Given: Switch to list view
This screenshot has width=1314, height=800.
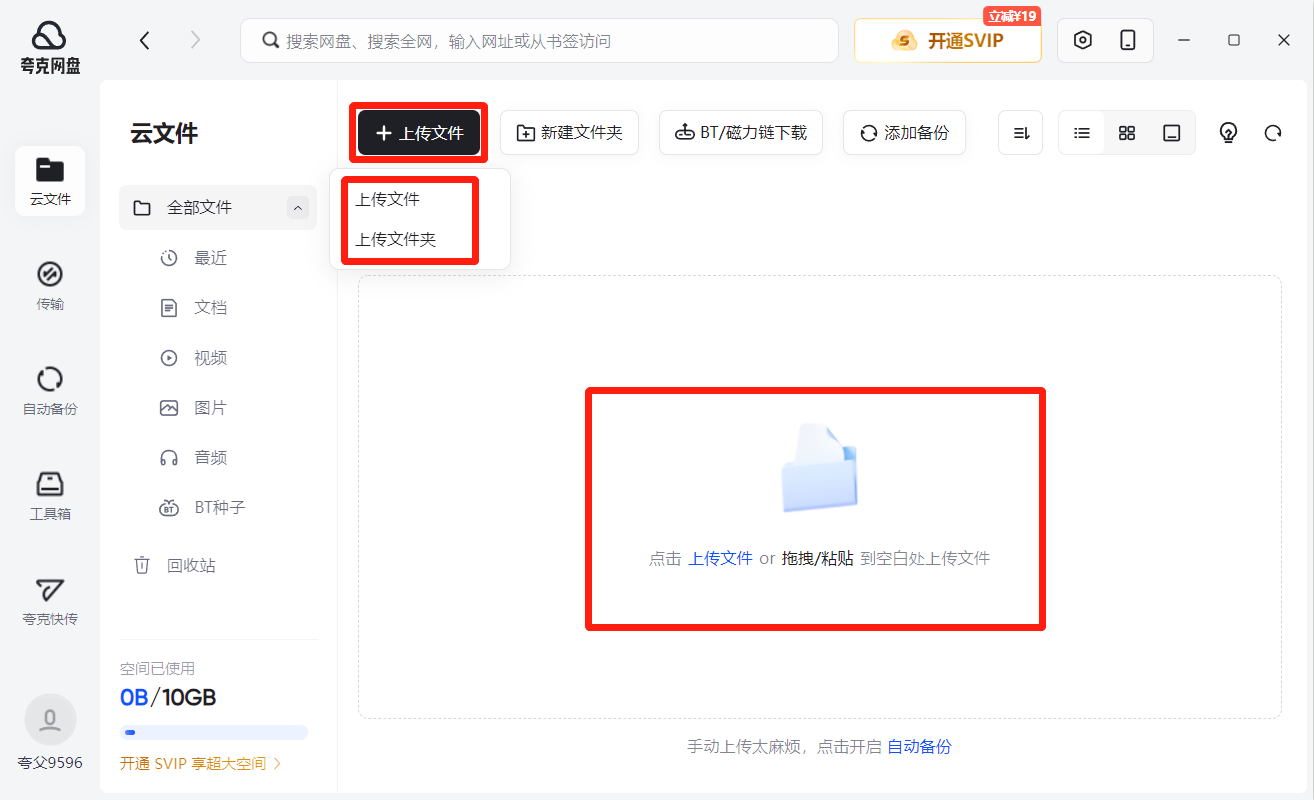Looking at the screenshot, I should click(1082, 133).
